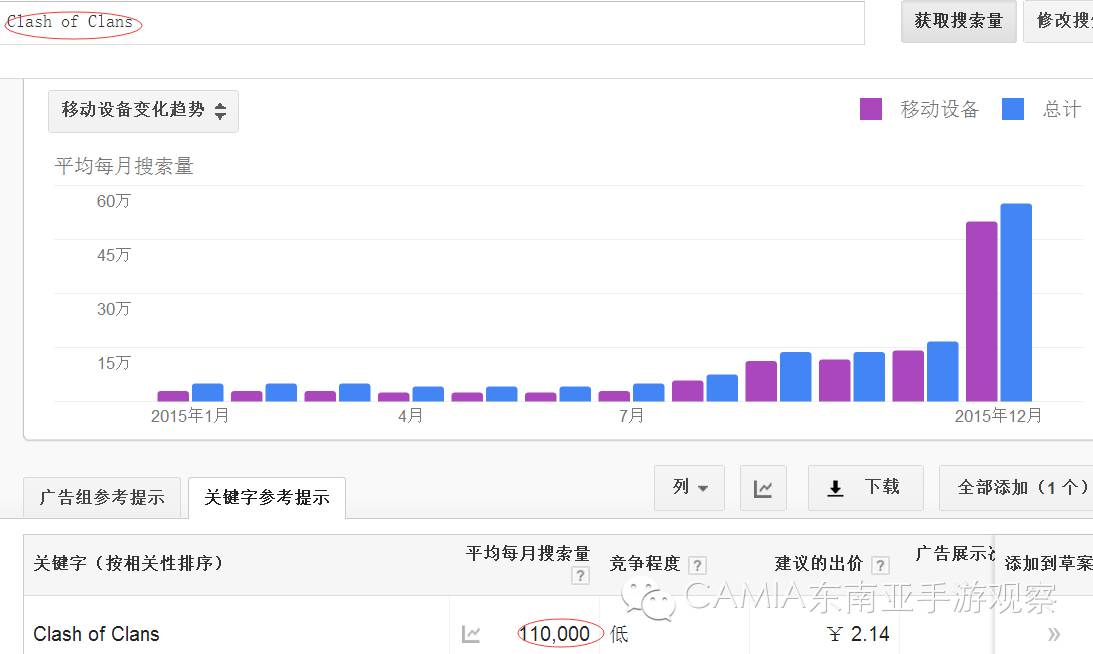This screenshot has width=1093, height=654.
Task: Click the blue 总计 legend swatch
Action: [1012, 109]
